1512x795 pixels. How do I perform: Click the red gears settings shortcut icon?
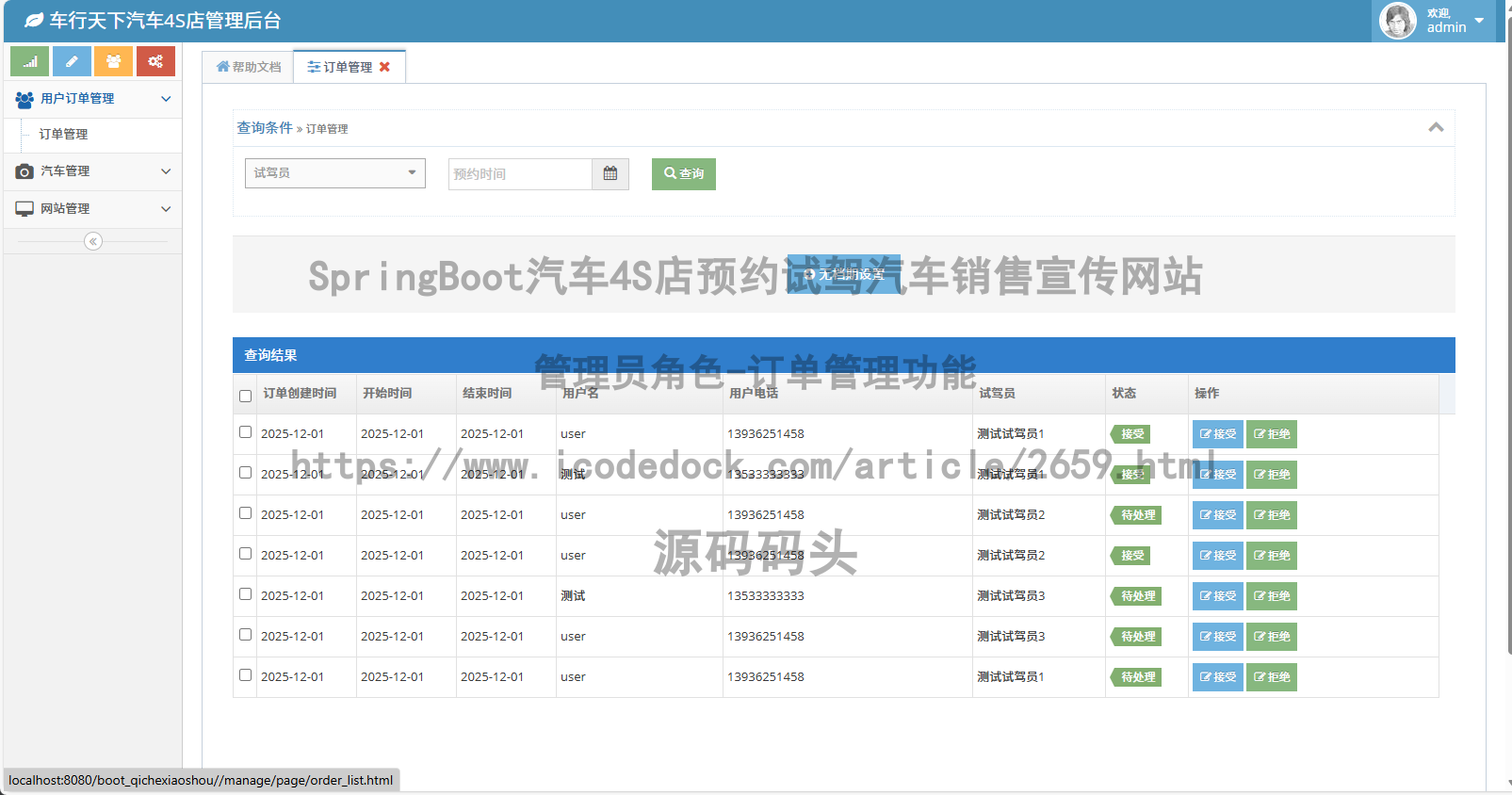[155, 61]
